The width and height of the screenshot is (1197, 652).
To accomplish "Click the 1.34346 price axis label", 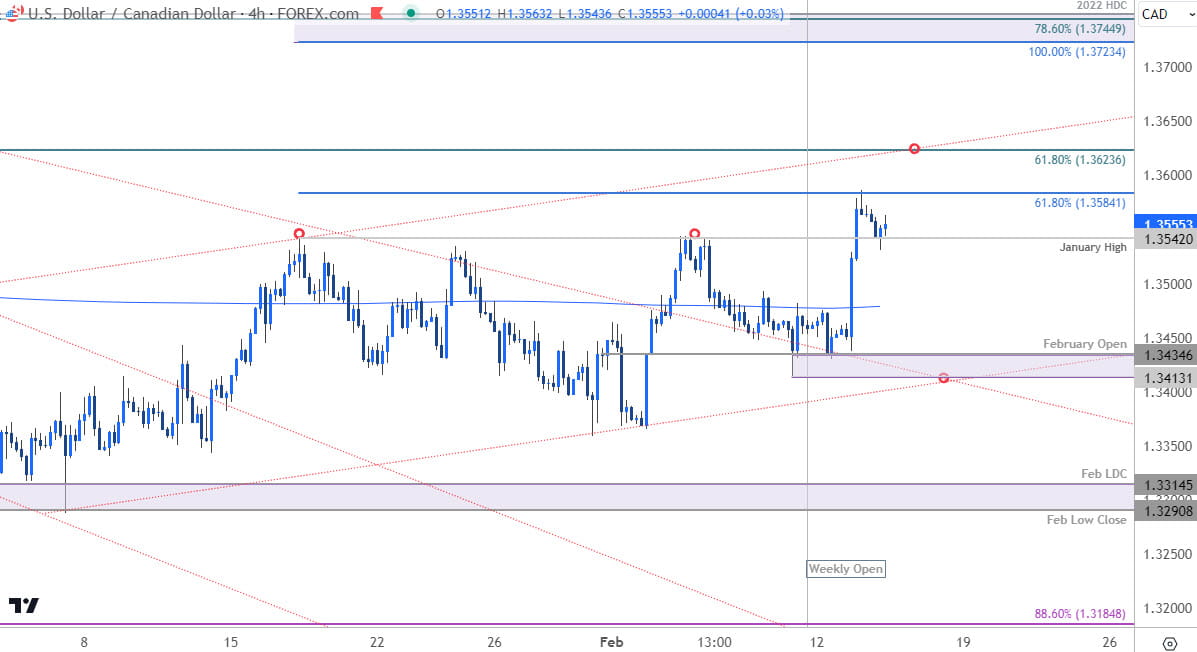I will tap(1166, 355).
